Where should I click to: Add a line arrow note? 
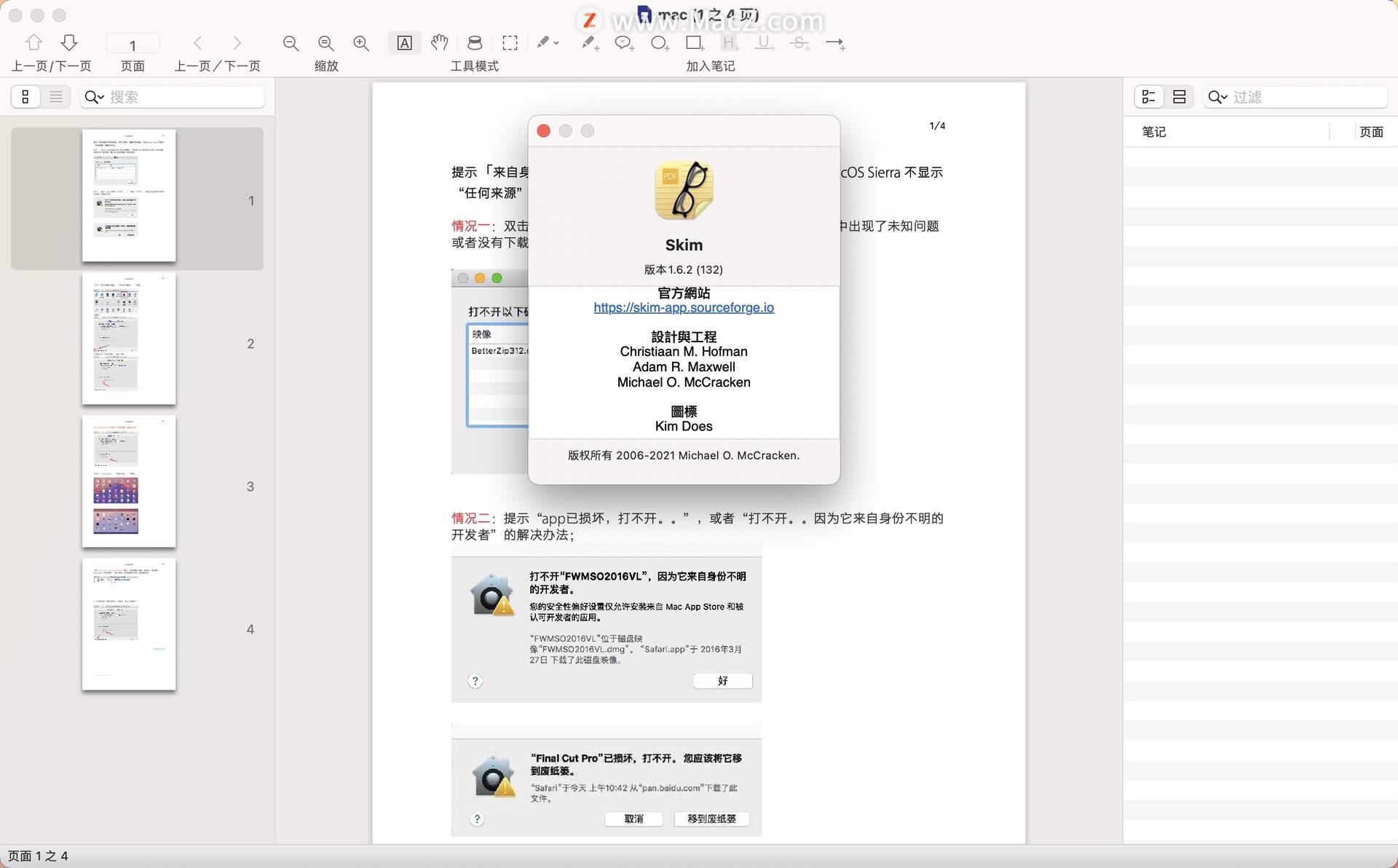tap(835, 44)
